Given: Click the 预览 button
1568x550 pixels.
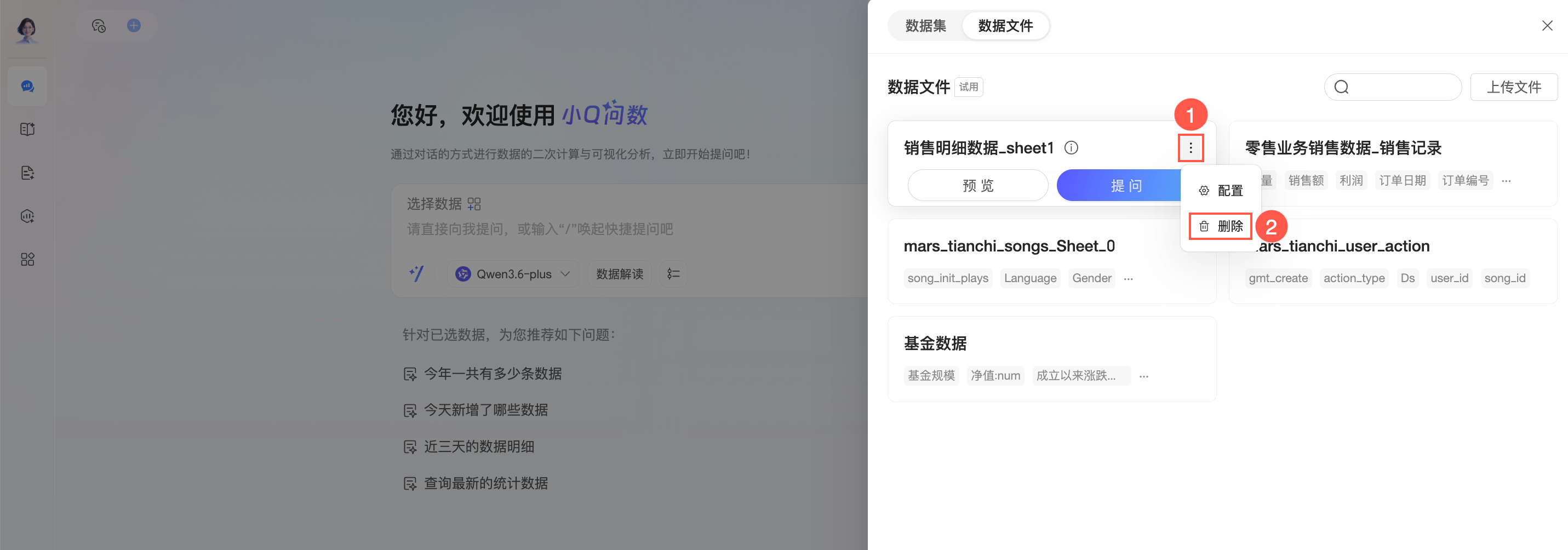Looking at the screenshot, I should tap(977, 186).
